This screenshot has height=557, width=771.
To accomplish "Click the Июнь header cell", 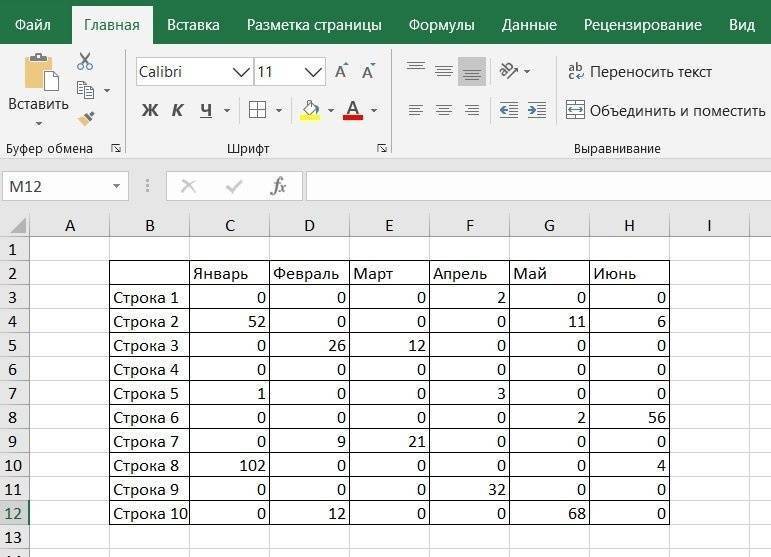I will tap(629, 273).
